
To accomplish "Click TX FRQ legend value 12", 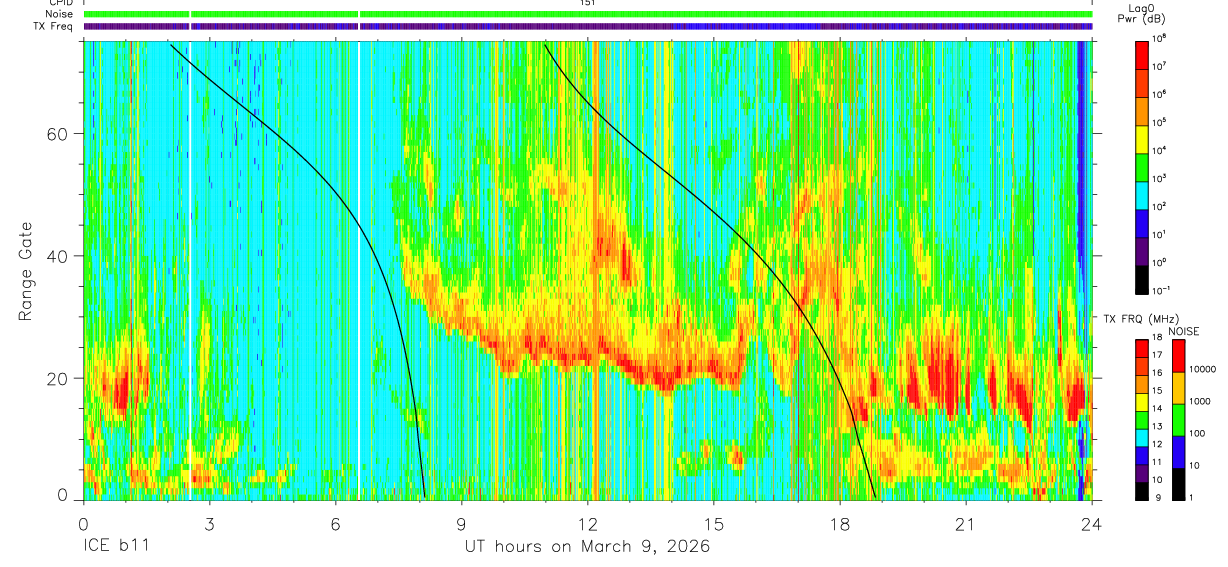I will coord(1158,445).
